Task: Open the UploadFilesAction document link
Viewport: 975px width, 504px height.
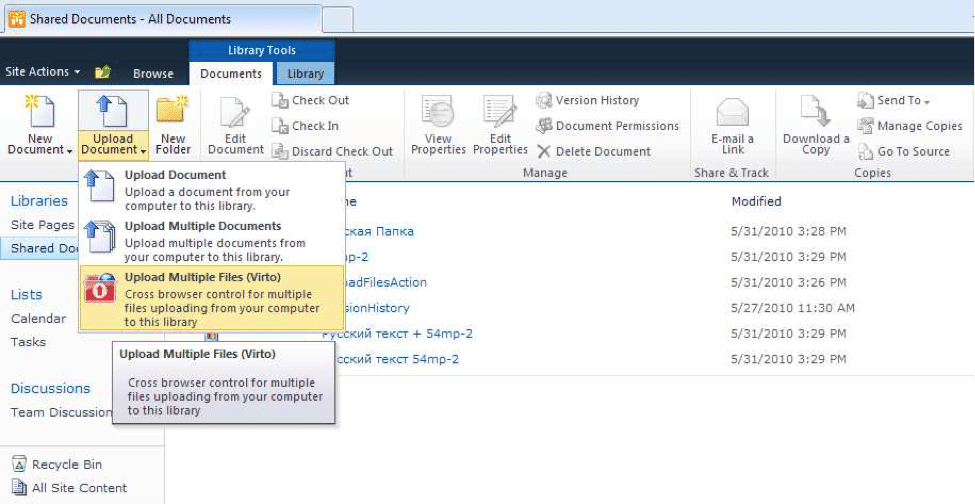Action: pyautogui.click(x=386, y=282)
